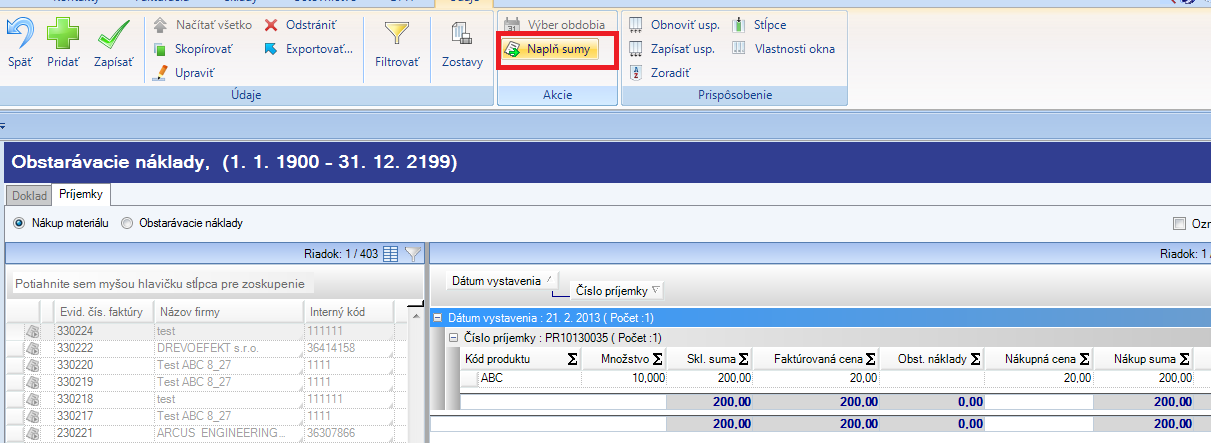
Task: Click the sigma icon in Faktúrovaná cena column
Action: (x=871, y=358)
